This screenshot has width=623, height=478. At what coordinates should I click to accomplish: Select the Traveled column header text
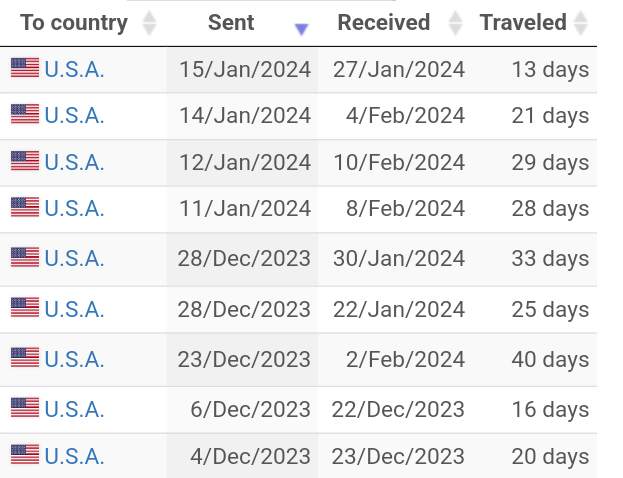pos(523,22)
